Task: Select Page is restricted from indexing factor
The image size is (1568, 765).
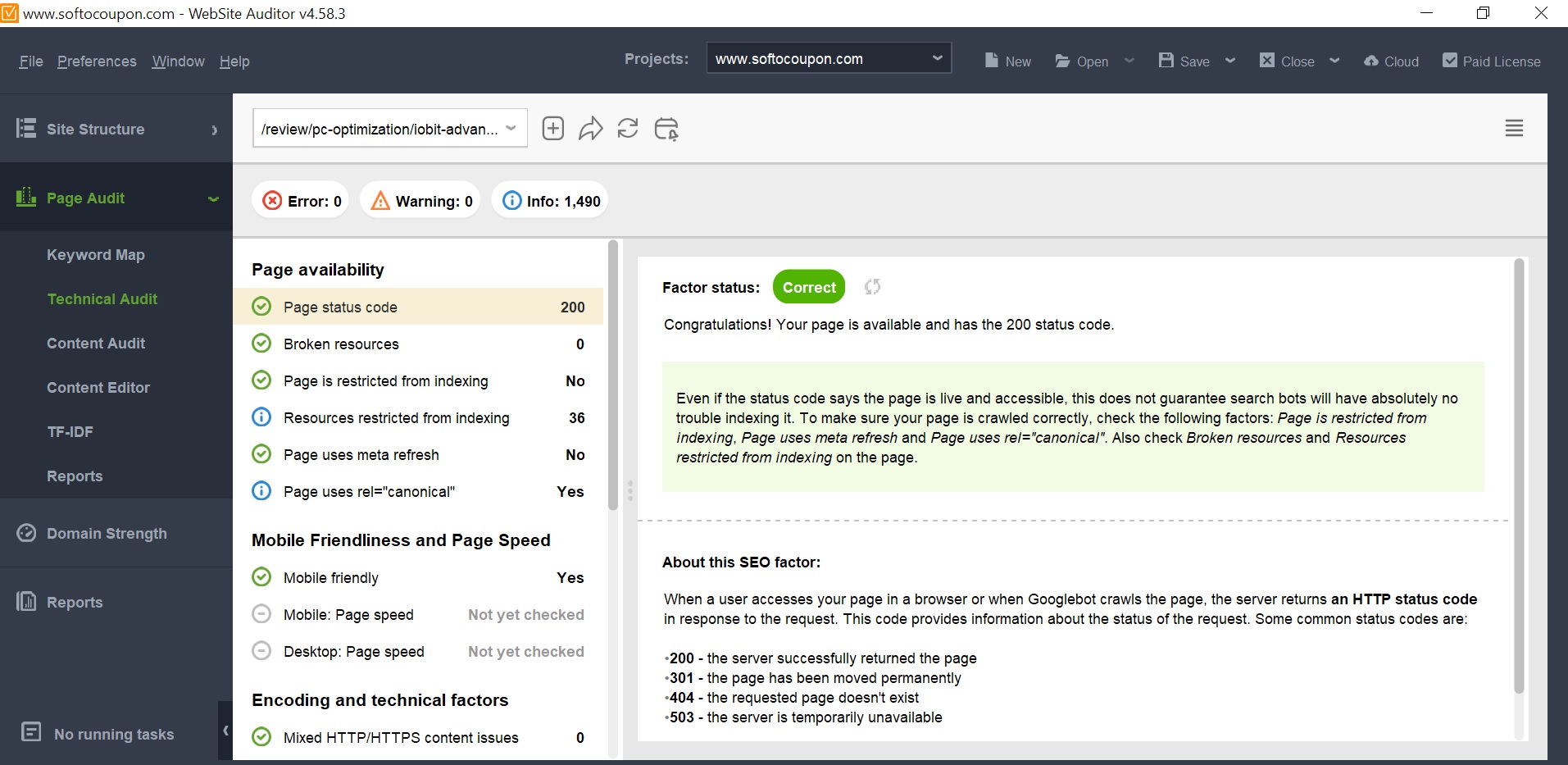Action: point(418,380)
